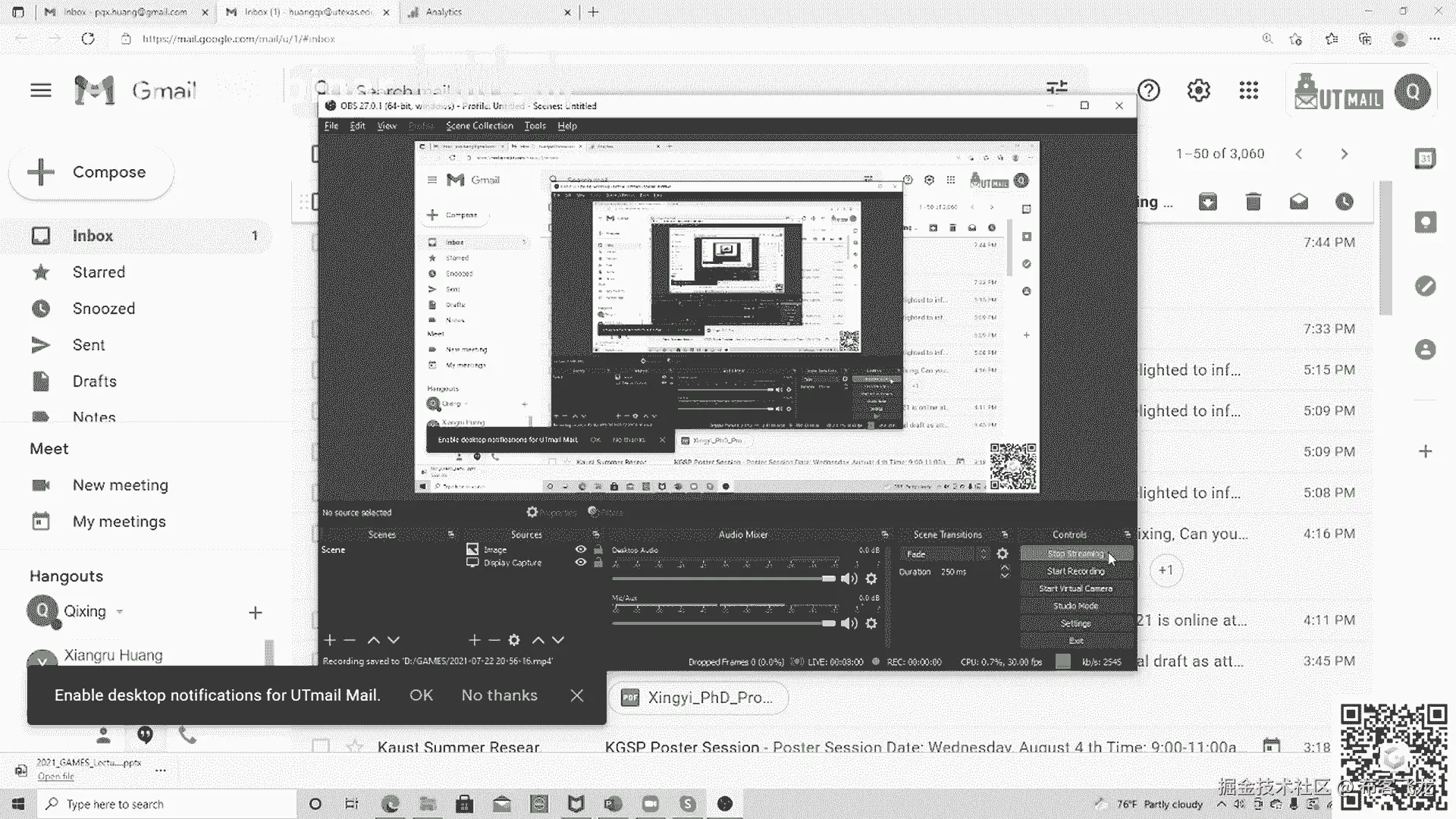Mute the Desktop Audio speaker icon
Screen dimensions: 1456x819
coord(849,579)
